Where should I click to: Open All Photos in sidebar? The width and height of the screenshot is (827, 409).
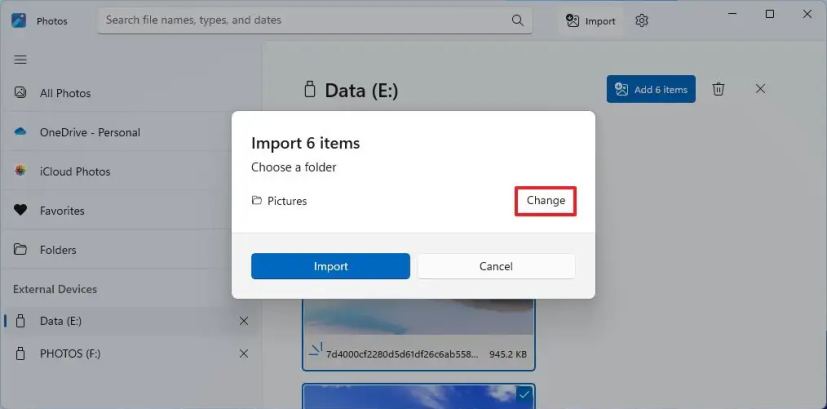(65, 93)
